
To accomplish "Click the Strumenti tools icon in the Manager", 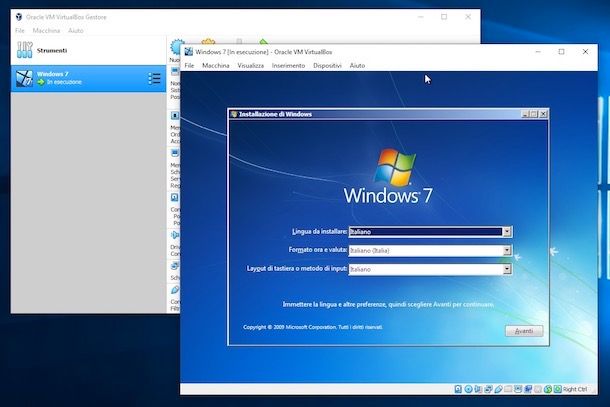I will (x=24, y=50).
